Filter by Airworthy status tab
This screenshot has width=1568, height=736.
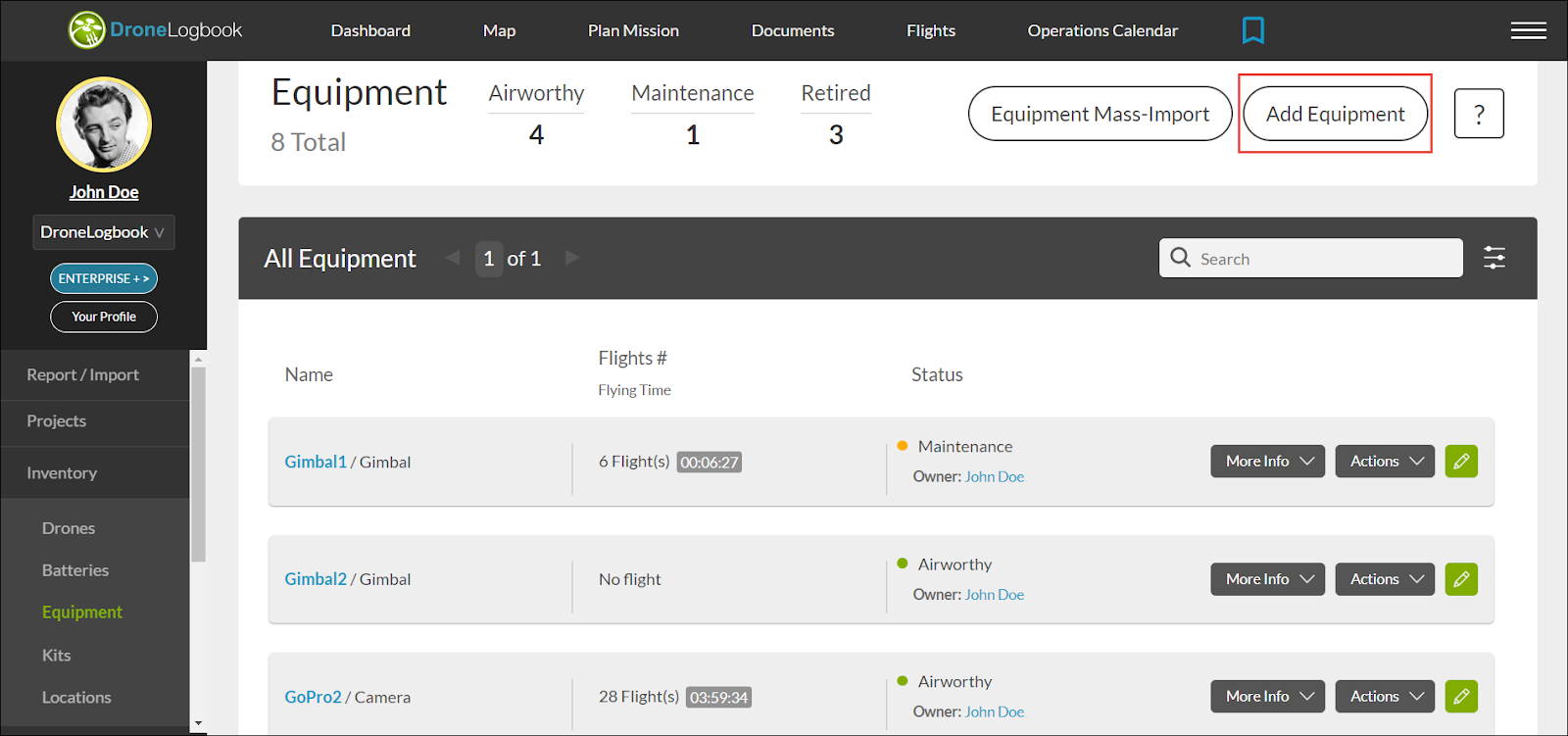[536, 115]
